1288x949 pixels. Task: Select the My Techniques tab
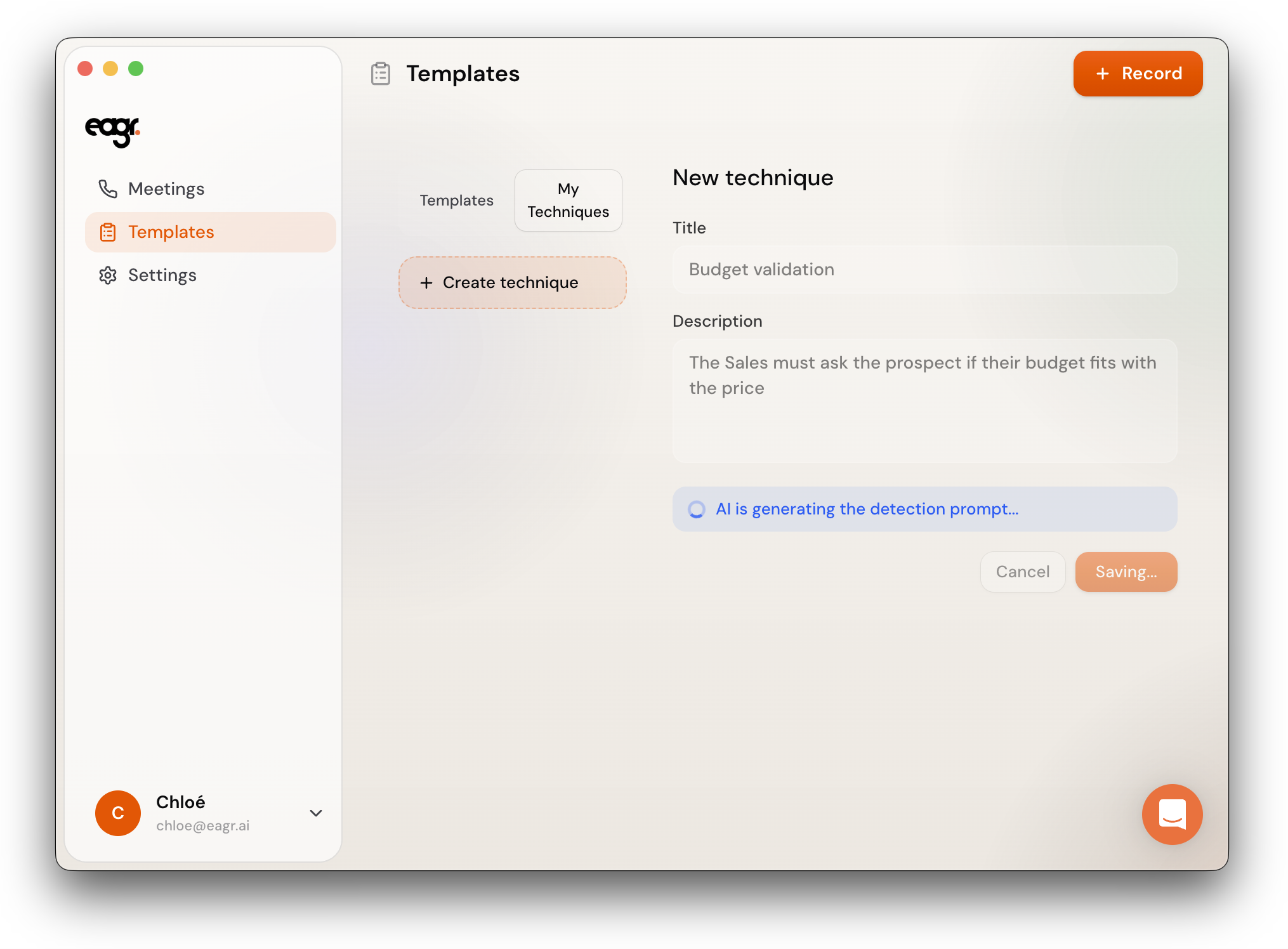pyautogui.click(x=568, y=200)
